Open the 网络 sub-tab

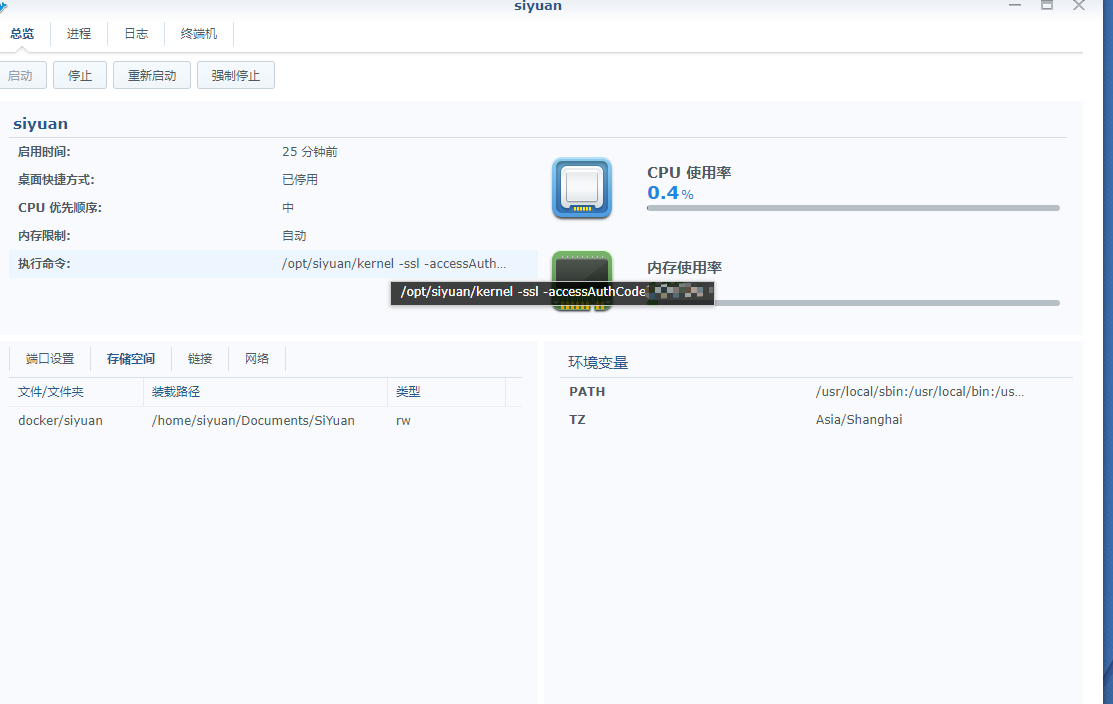pyautogui.click(x=257, y=359)
